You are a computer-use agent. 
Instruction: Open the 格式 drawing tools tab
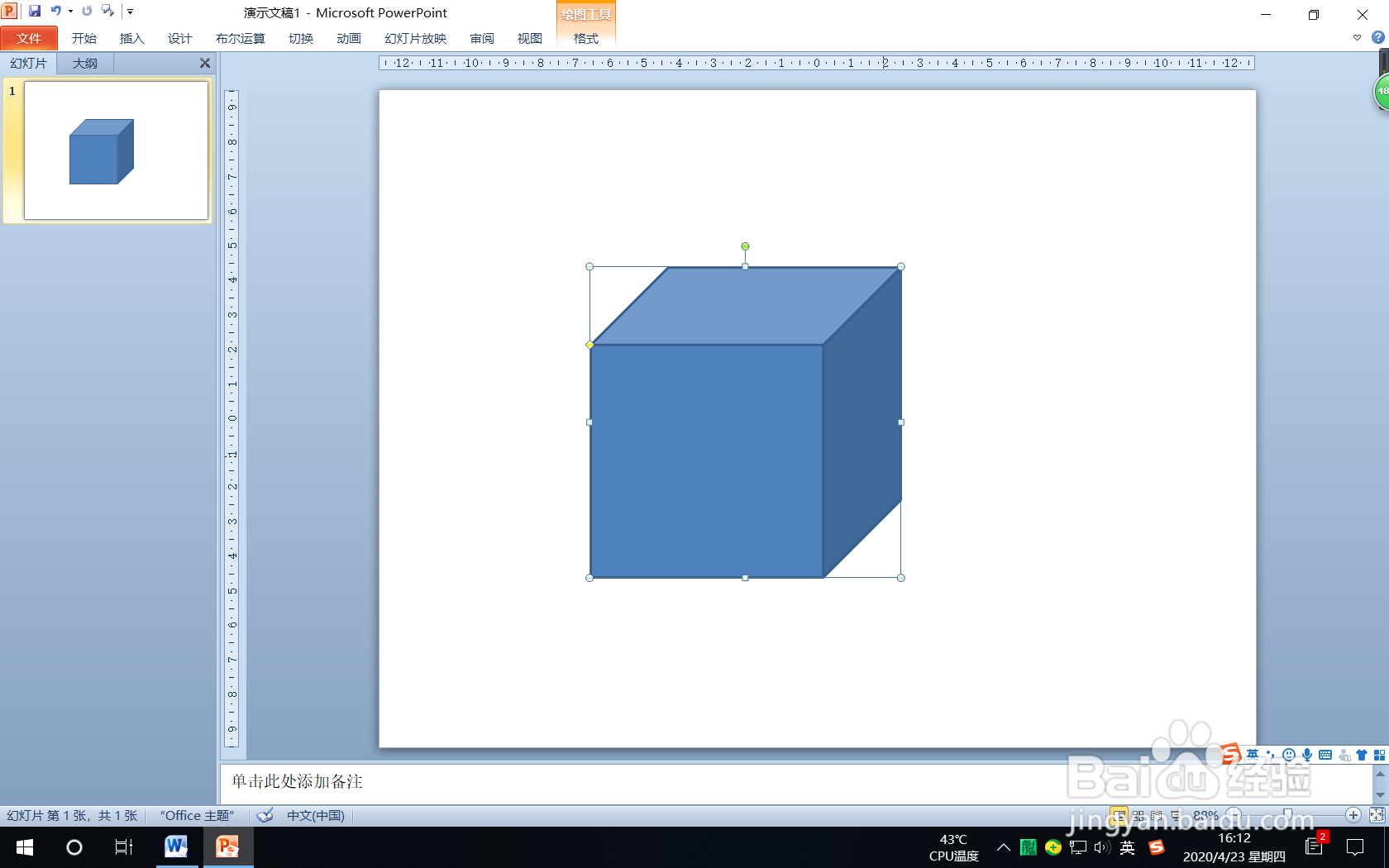586,38
